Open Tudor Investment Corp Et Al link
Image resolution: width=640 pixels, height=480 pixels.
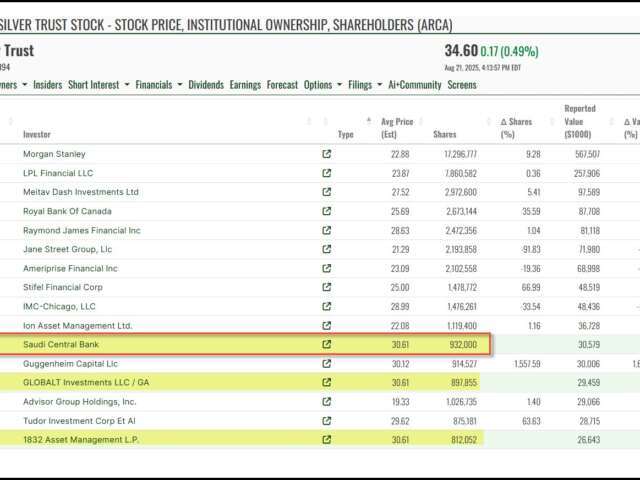coord(79,420)
